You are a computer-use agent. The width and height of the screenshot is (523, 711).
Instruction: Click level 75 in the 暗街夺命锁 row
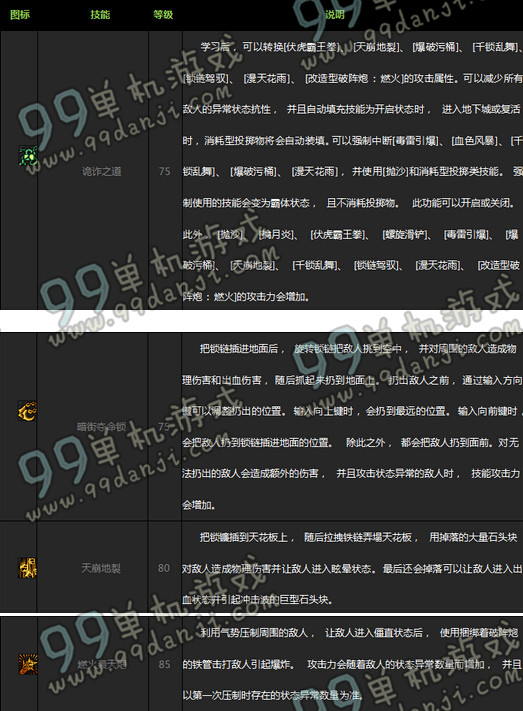(164, 427)
